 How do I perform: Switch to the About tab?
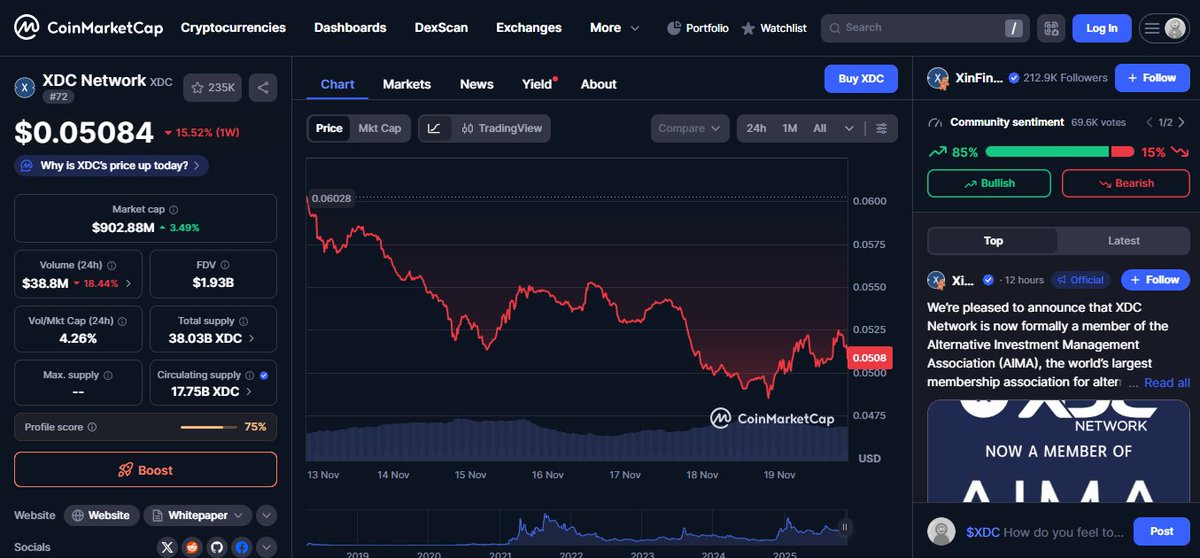tap(598, 84)
